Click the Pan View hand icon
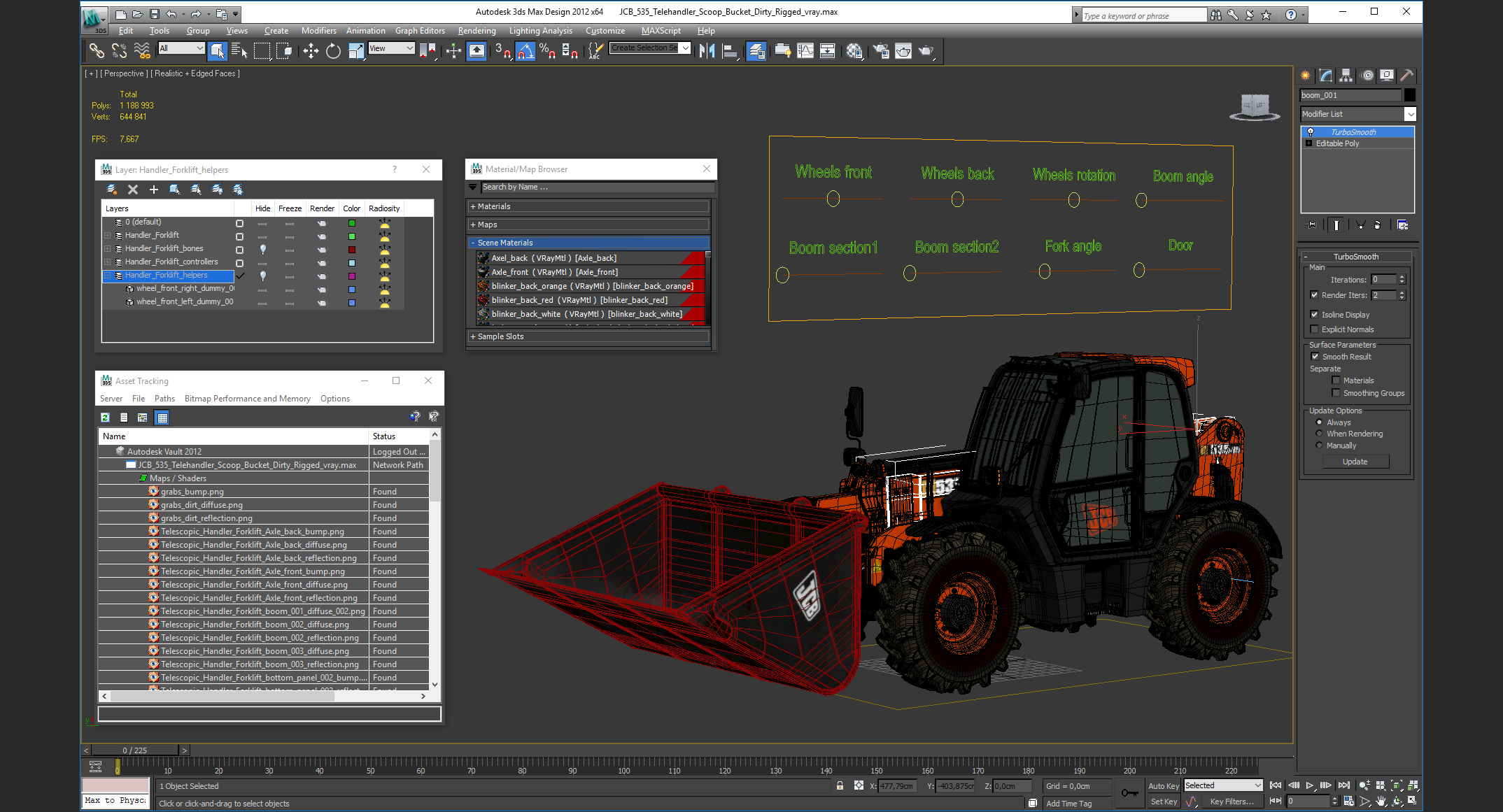The image size is (1503, 812). point(1381,802)
